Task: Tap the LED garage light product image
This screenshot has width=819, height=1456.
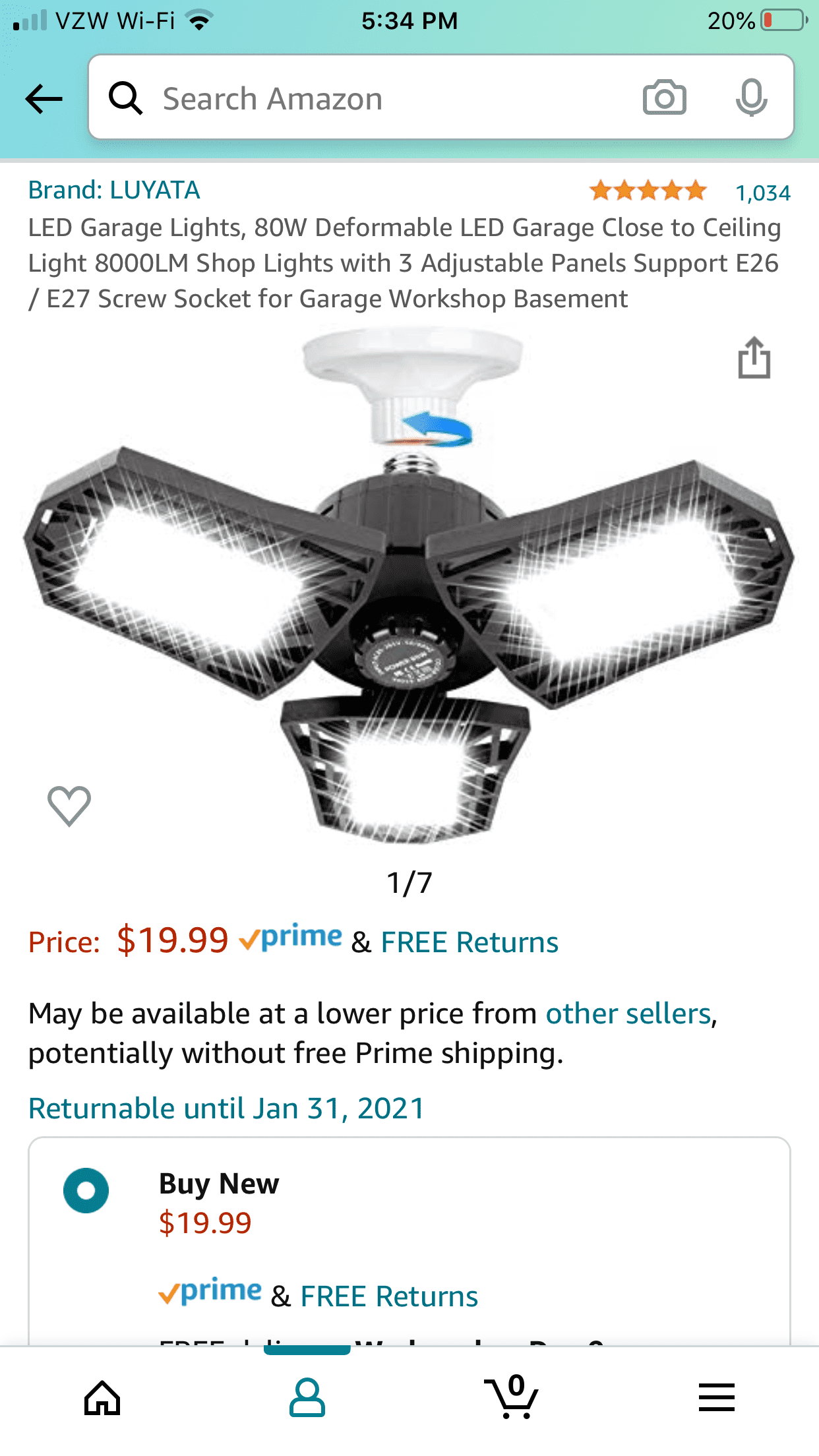Action: pyautogui.click(x=409, y=587)
